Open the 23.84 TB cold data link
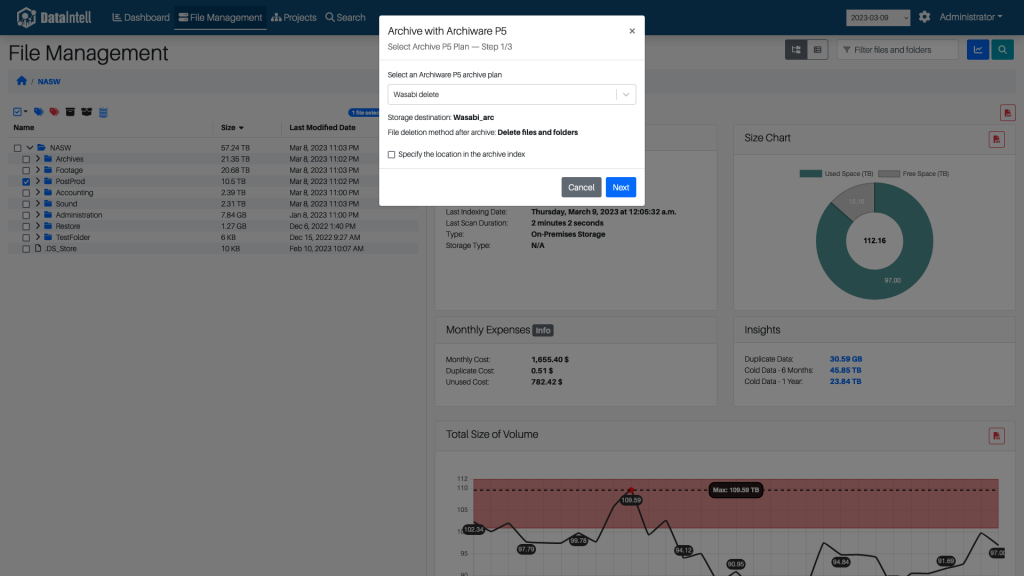Image resolution: width=1024 pixels, height=576 pixels. (845, 381)
